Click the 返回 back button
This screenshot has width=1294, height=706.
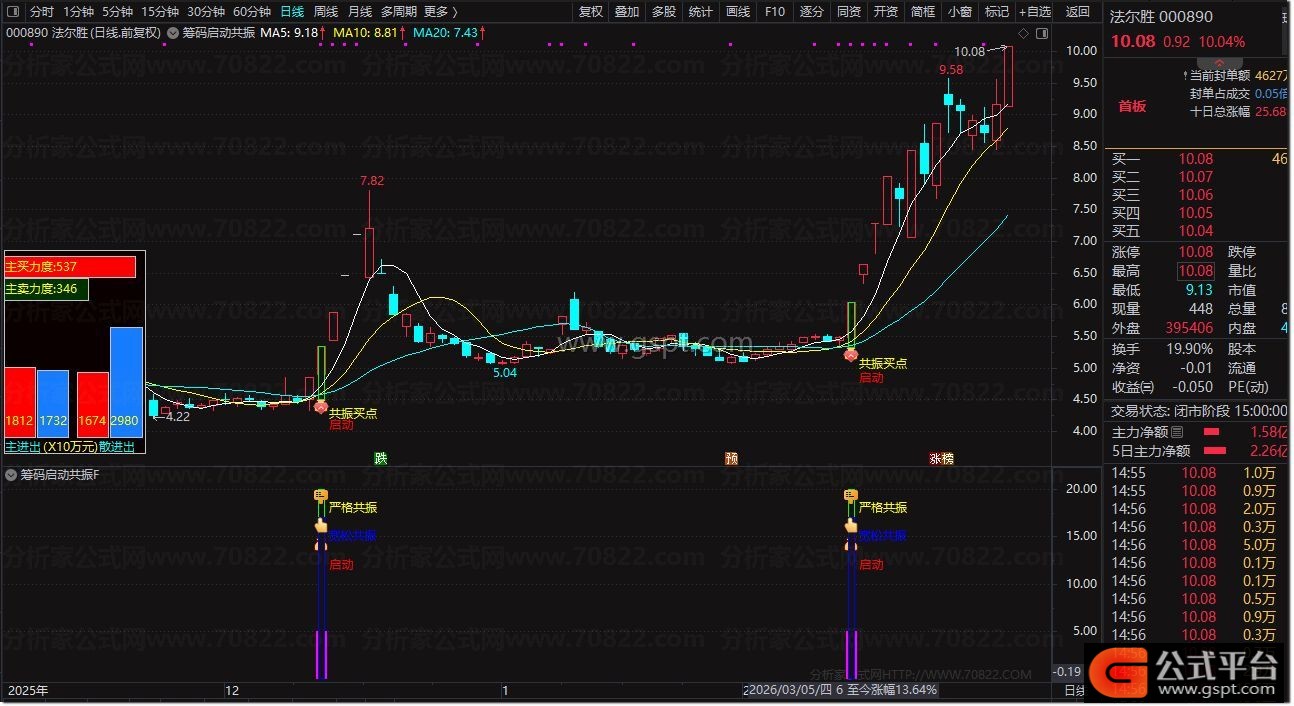1078,12
